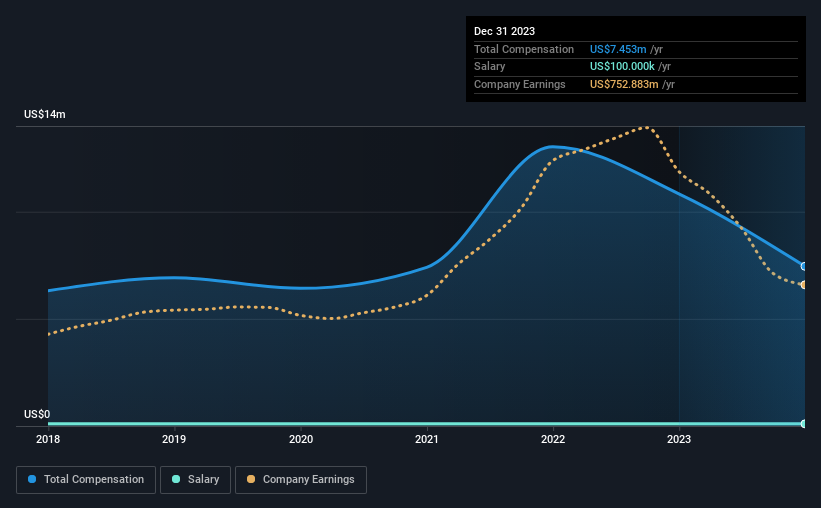Select the 2021 axis label
The width and height of the screenshot is (821, 508).
(427, 439)
